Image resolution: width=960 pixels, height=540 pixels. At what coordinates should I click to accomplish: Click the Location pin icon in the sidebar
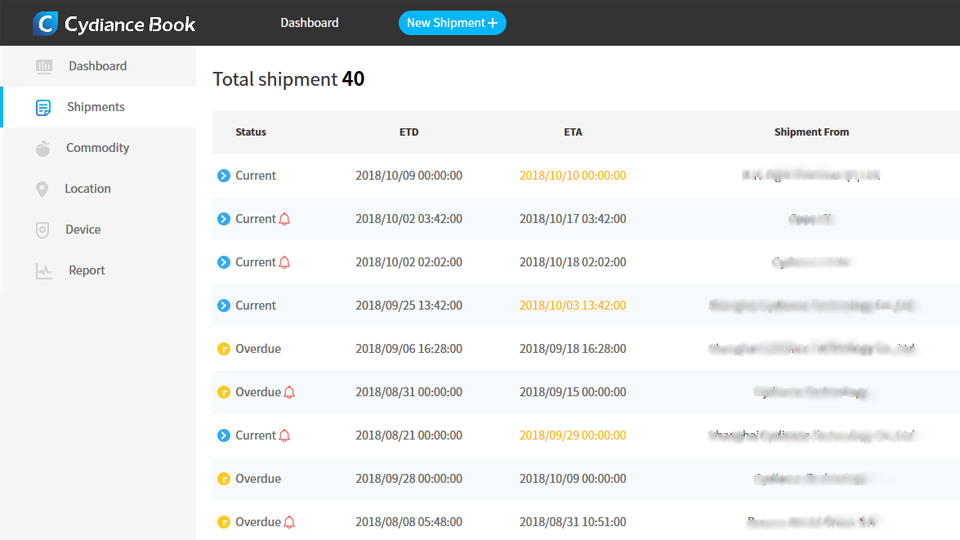(42, 189)
